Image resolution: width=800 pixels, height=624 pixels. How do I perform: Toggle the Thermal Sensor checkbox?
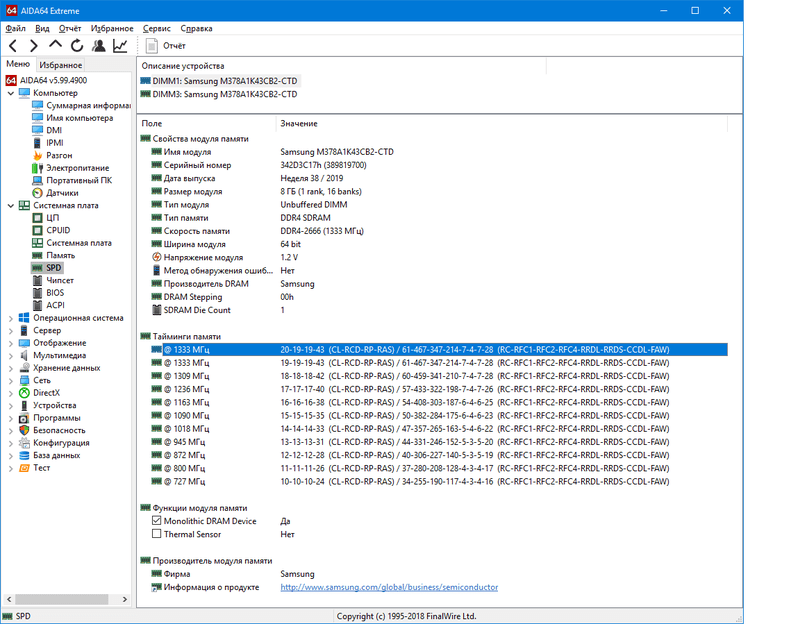click(157, 534)
